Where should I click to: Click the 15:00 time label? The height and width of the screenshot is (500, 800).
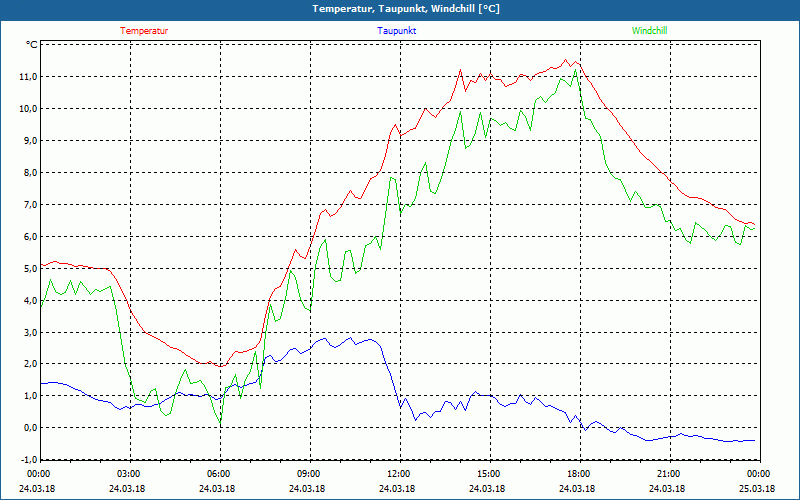coord(487,474)
